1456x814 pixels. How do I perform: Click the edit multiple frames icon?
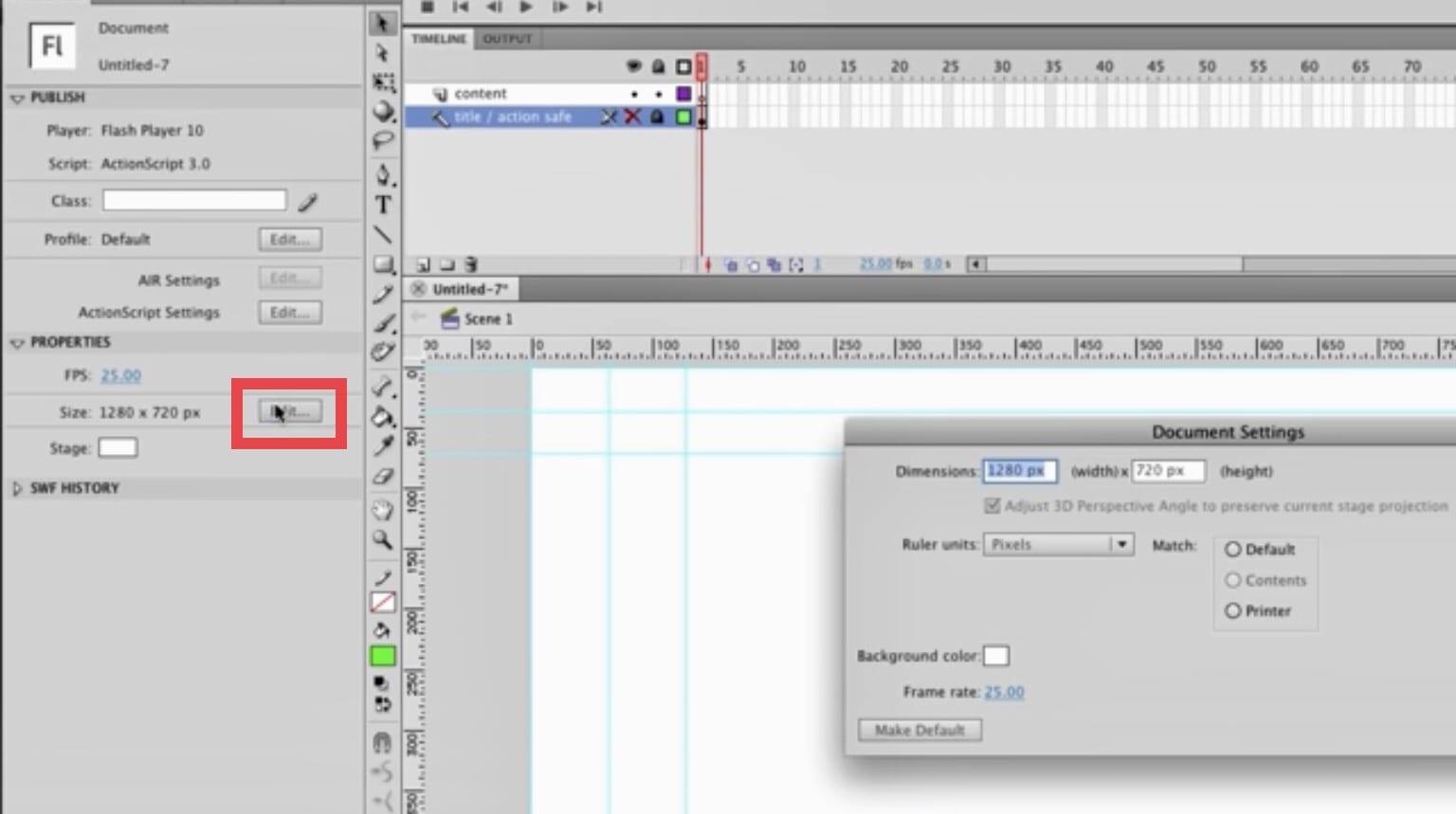pos(774,265)
